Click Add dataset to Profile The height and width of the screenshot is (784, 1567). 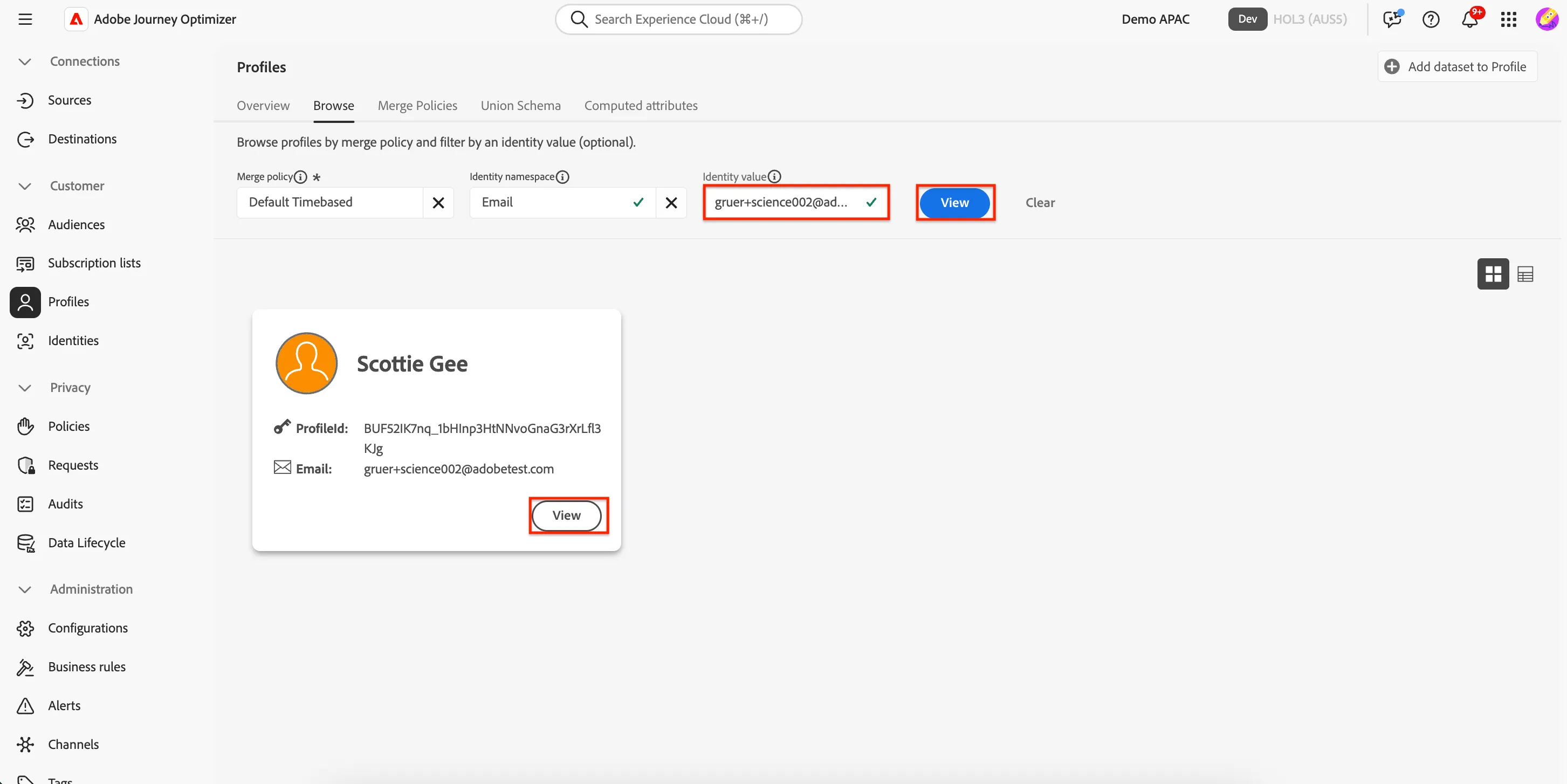(1457, 66)
